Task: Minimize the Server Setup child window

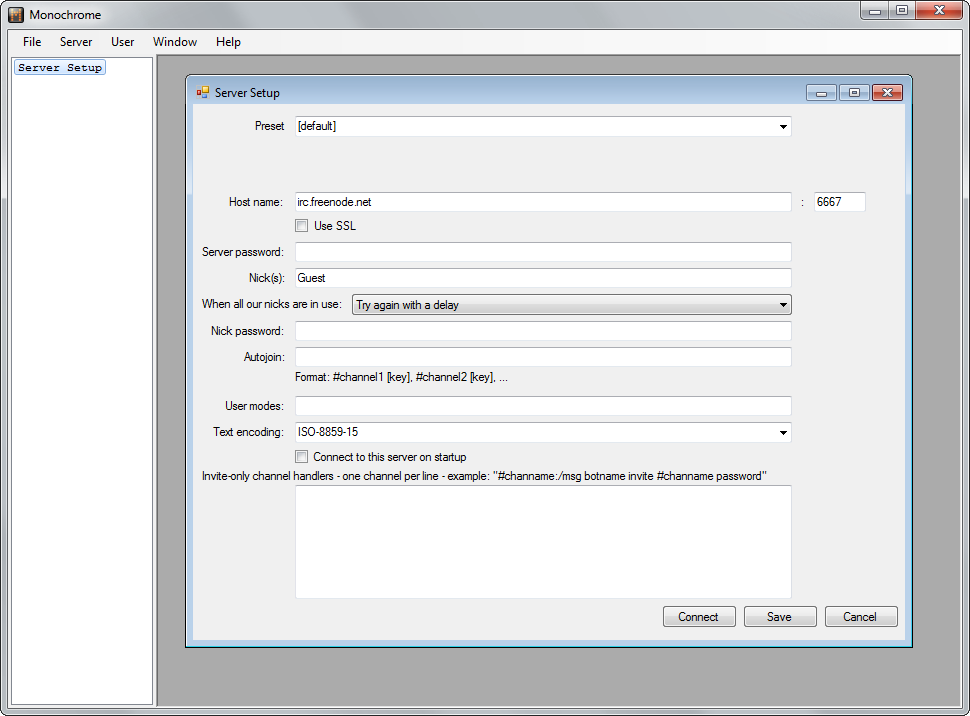Action: 822,93
